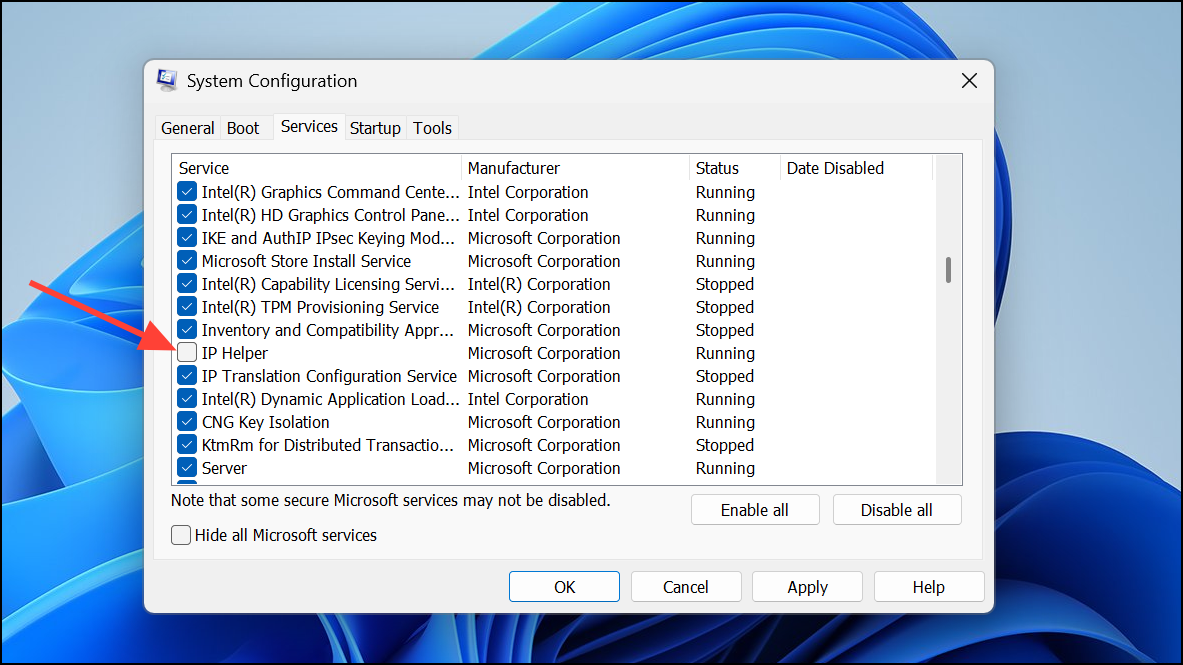This screenshot has height=665, width=1183.
Task: Switch to the Boot tab
Action: coord(243,128)
